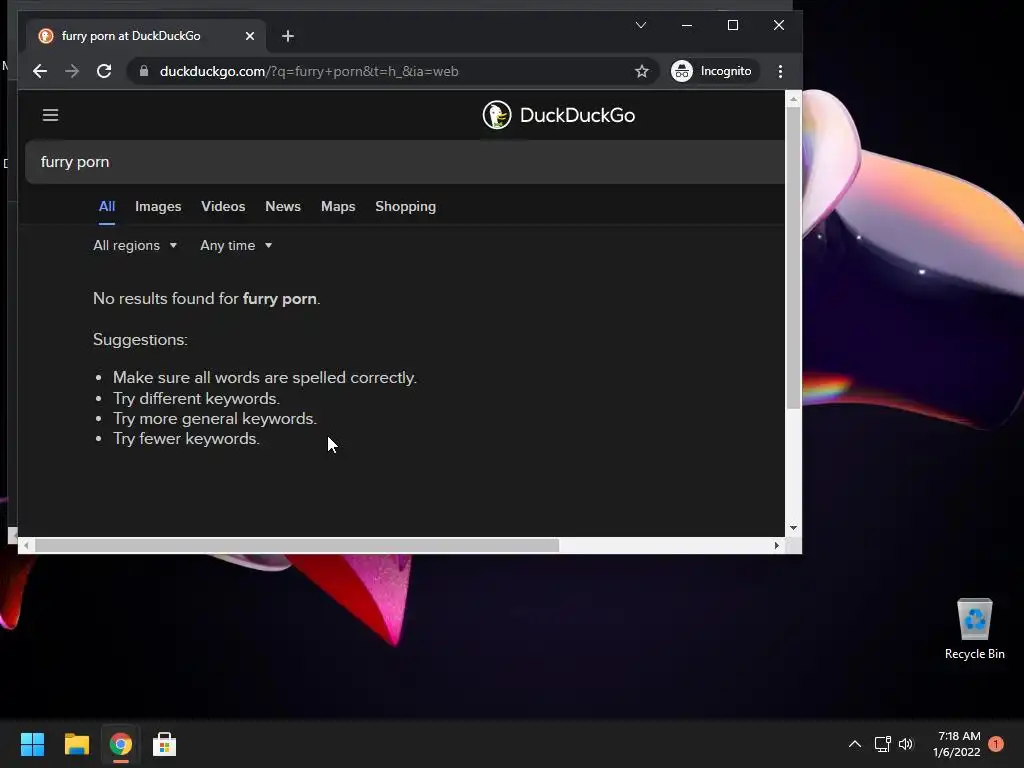
Task: Open Chrome's three-dot menu
Action: tap(780, 71)
